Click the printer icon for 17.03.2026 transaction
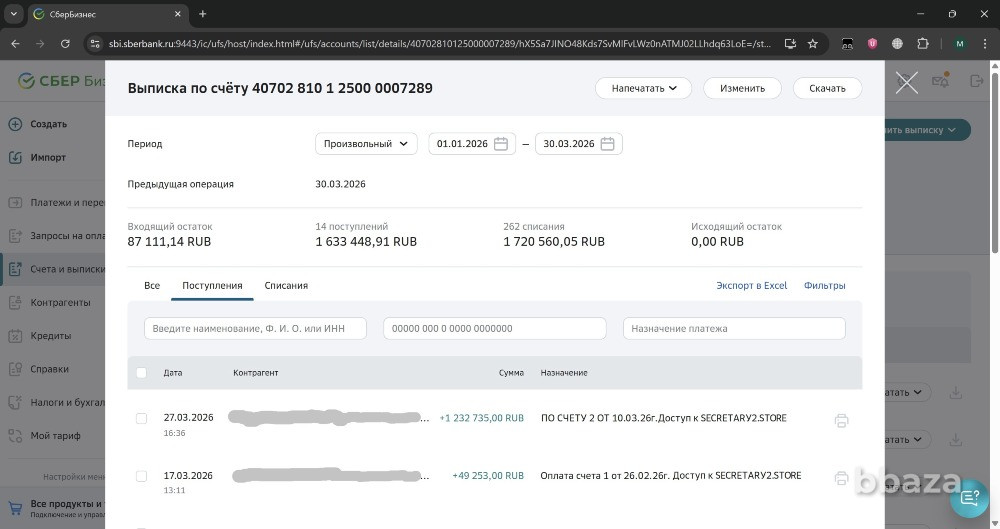Viewport: 1000px width, 529px height. tap(841, 478)
